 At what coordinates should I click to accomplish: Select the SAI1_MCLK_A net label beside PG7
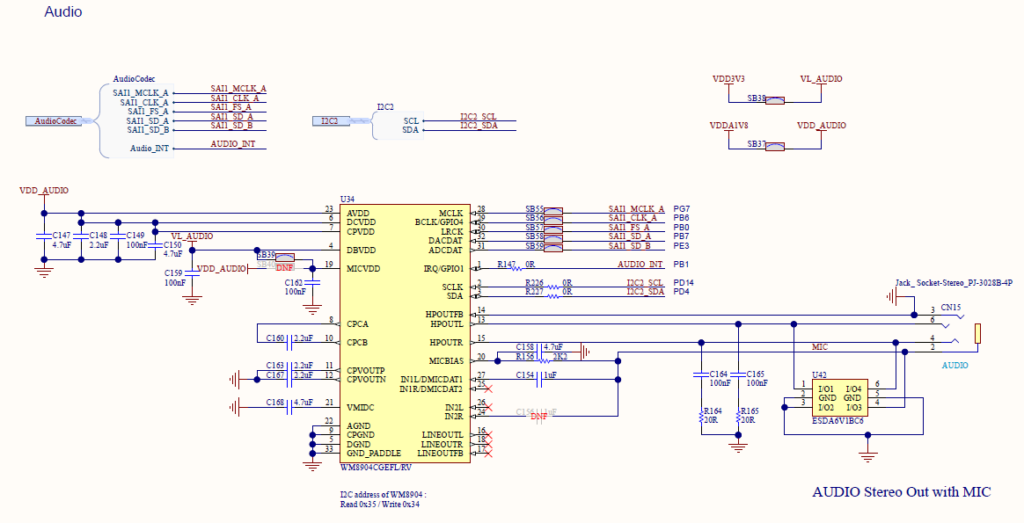[635, 209]
